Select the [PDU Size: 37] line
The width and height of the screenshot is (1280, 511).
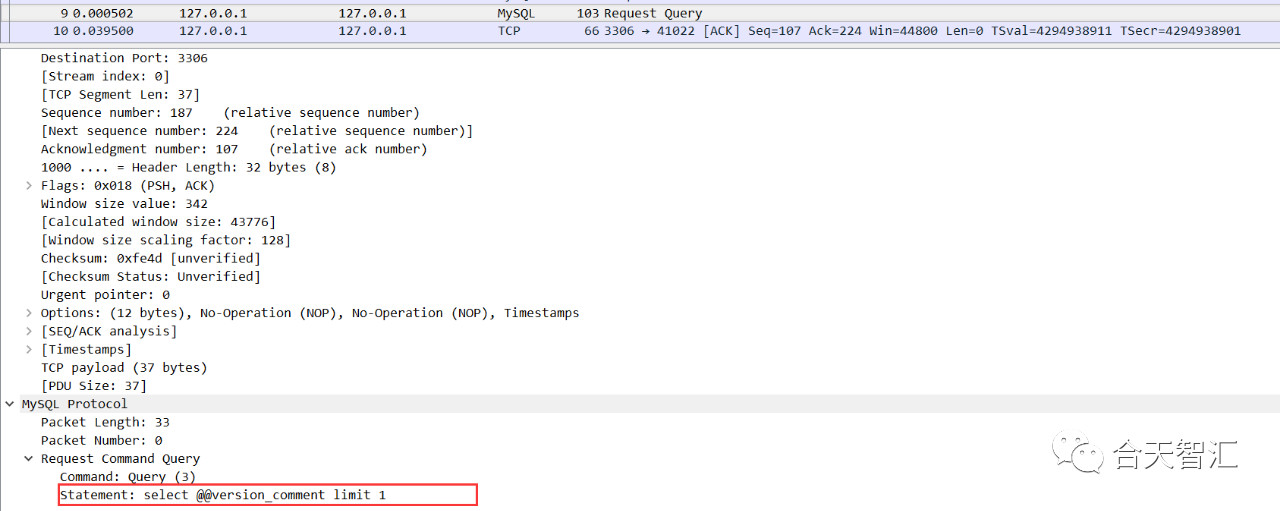(94, 386)
